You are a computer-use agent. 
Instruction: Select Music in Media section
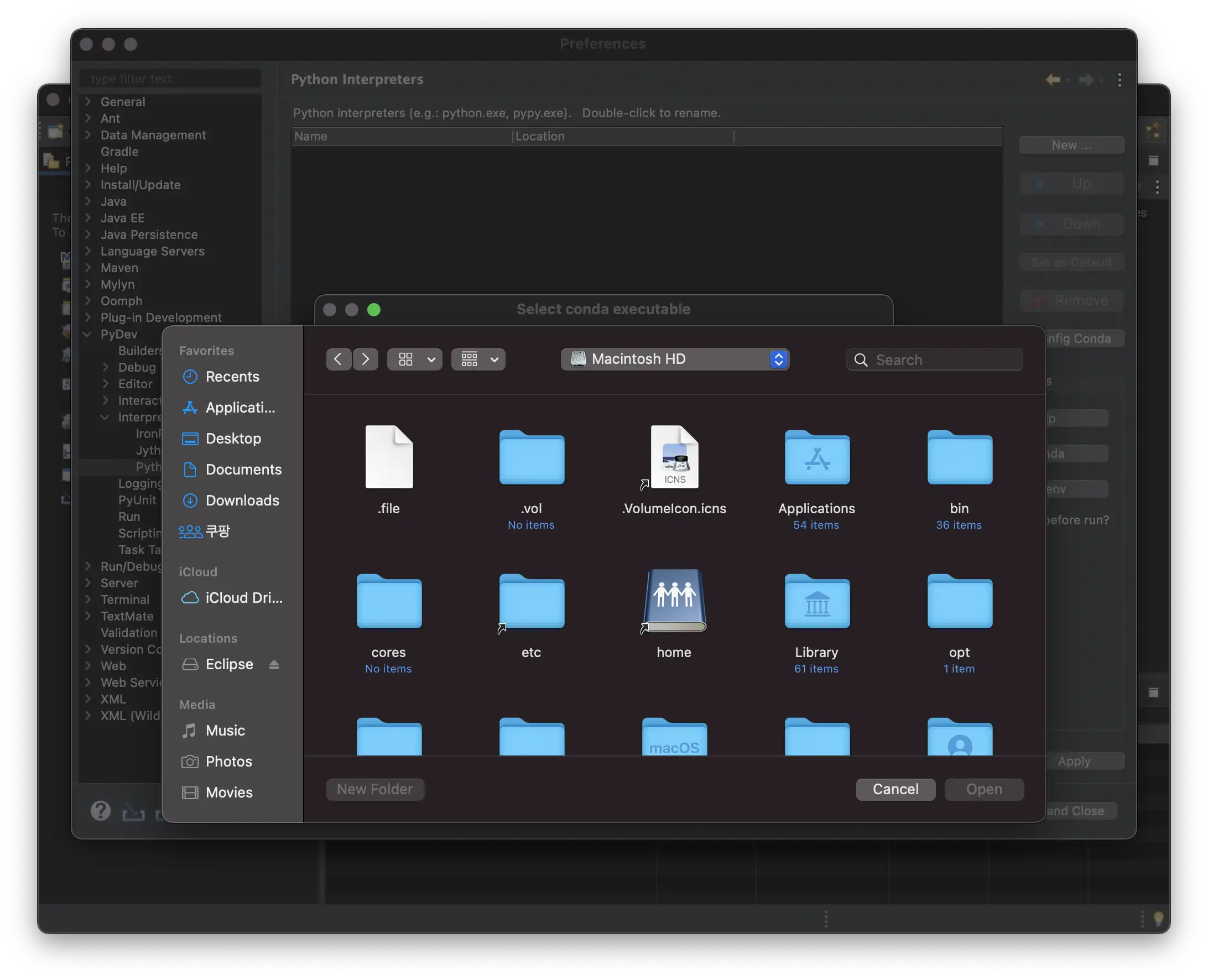point(225,731)
